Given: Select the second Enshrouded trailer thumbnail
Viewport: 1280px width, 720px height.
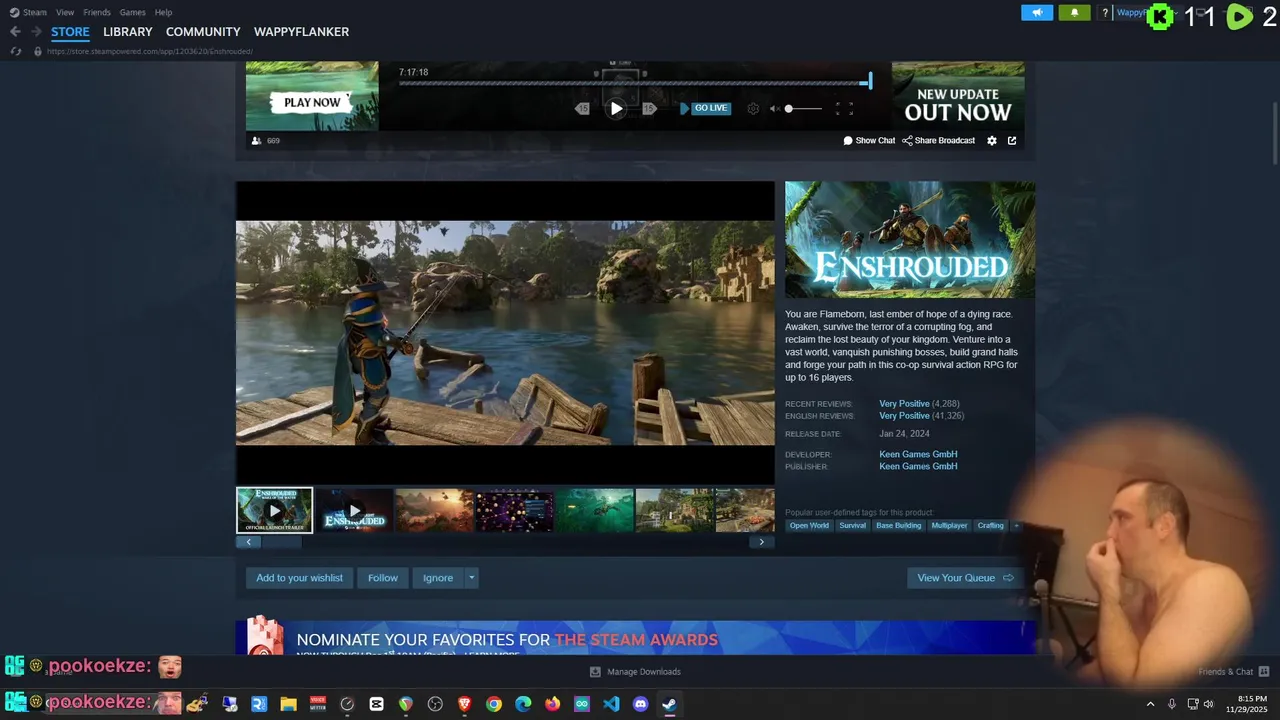Looking at the screenshot, I should pyautogui.click(x=354, y=510).
